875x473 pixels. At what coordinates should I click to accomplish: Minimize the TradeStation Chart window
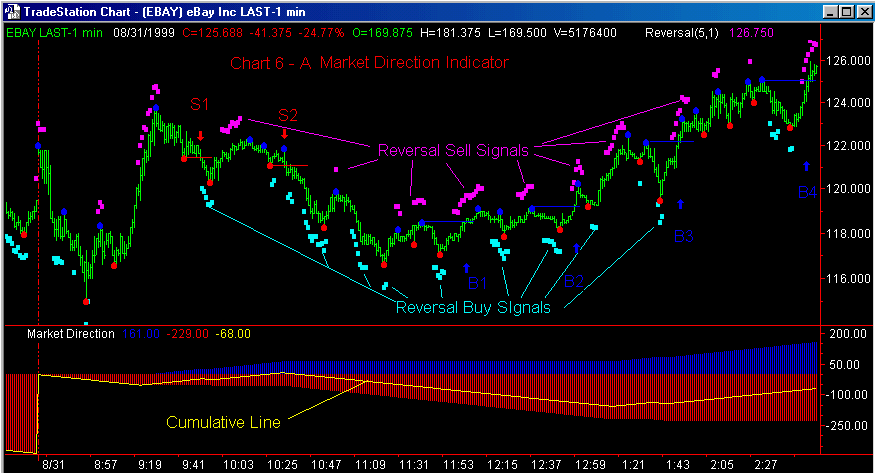click(x=831, y=11)
